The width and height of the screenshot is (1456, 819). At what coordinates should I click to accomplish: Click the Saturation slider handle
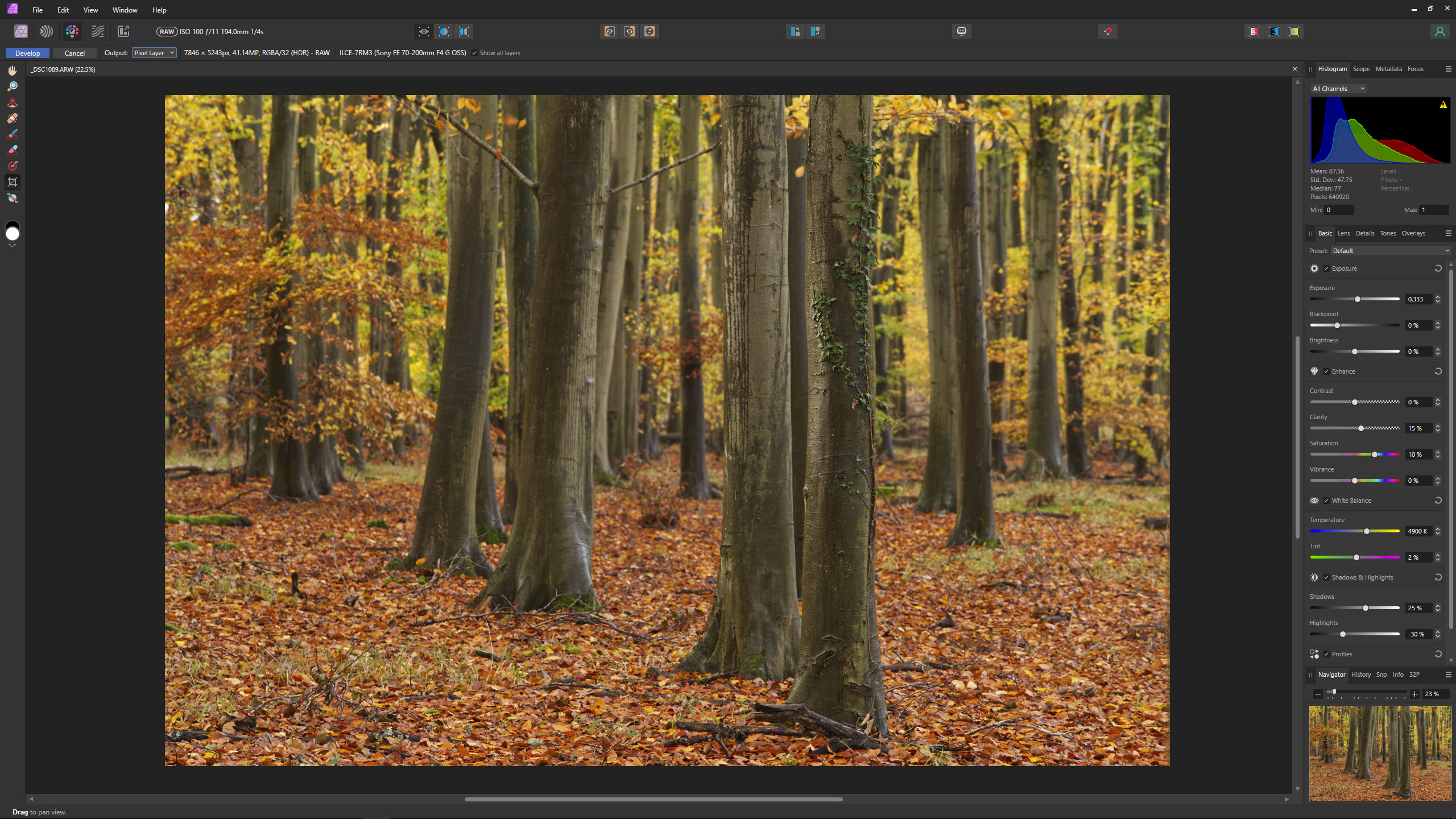pyautogui.click(x=1375, y=454)
